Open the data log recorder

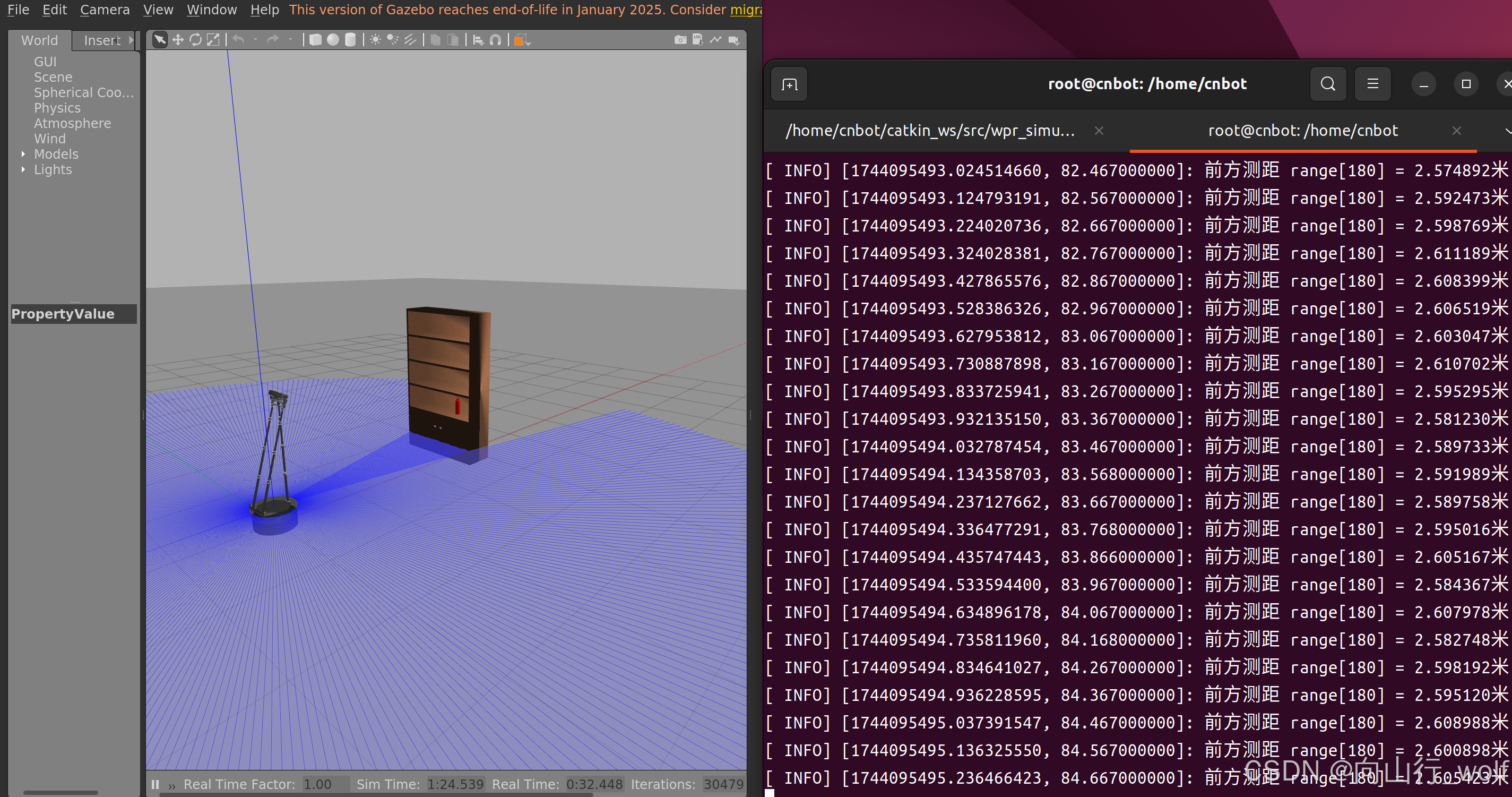(x=698, y=40)
